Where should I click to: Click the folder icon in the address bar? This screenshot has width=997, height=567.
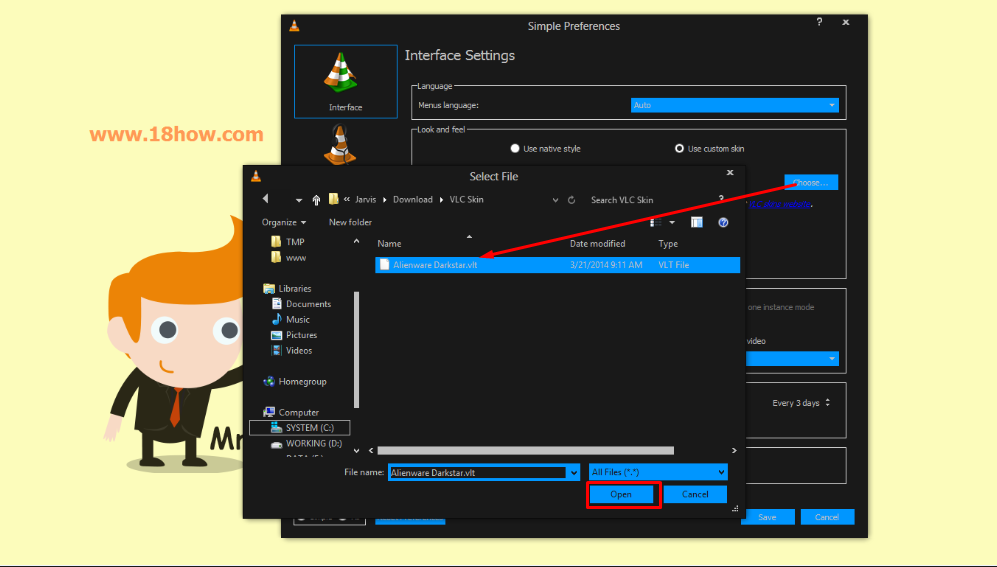(333, 199)
